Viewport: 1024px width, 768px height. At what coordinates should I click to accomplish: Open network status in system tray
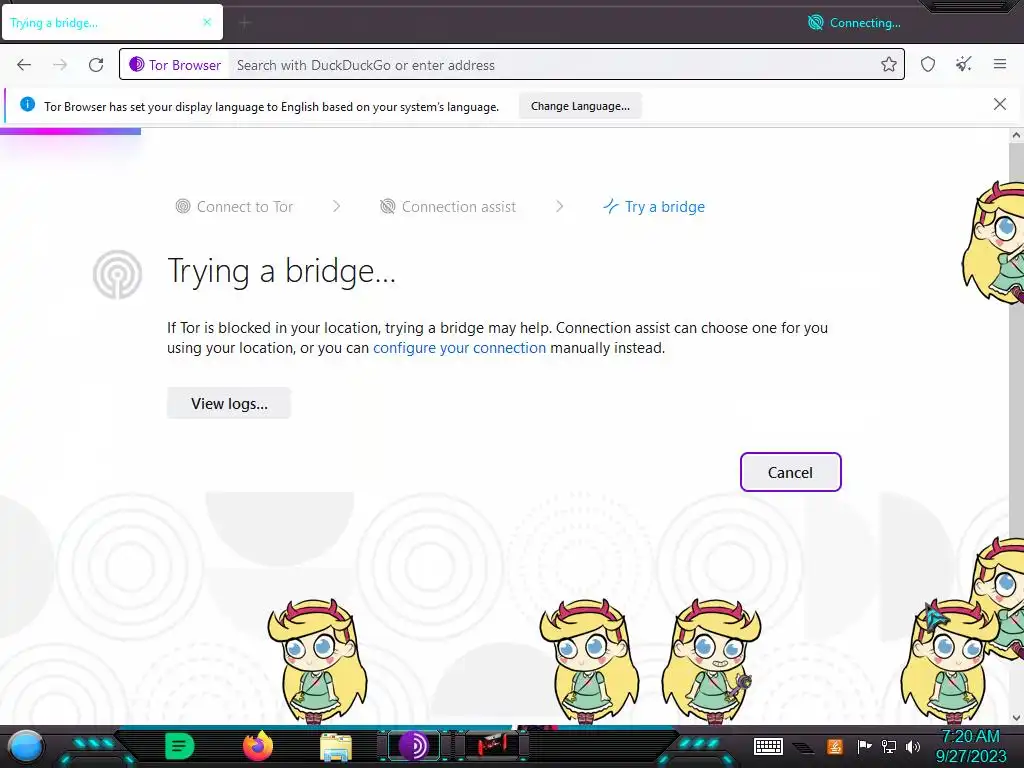pyautogui.click(x=888, y=746)
